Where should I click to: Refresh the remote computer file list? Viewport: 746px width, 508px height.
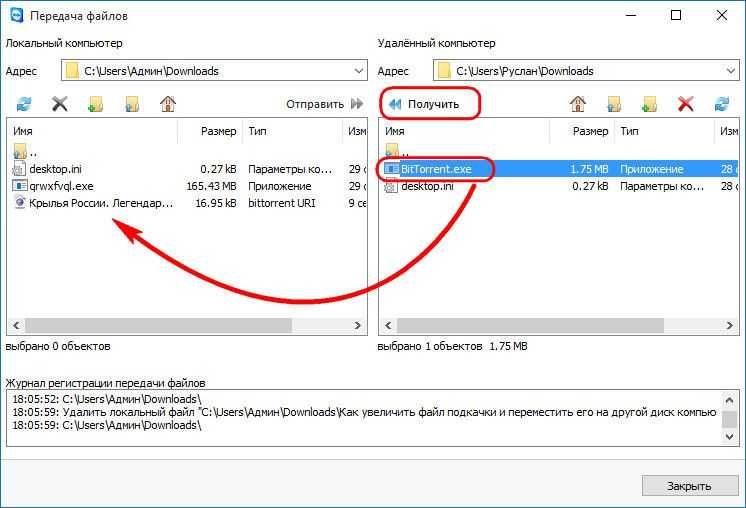click(x=721, y=104)
